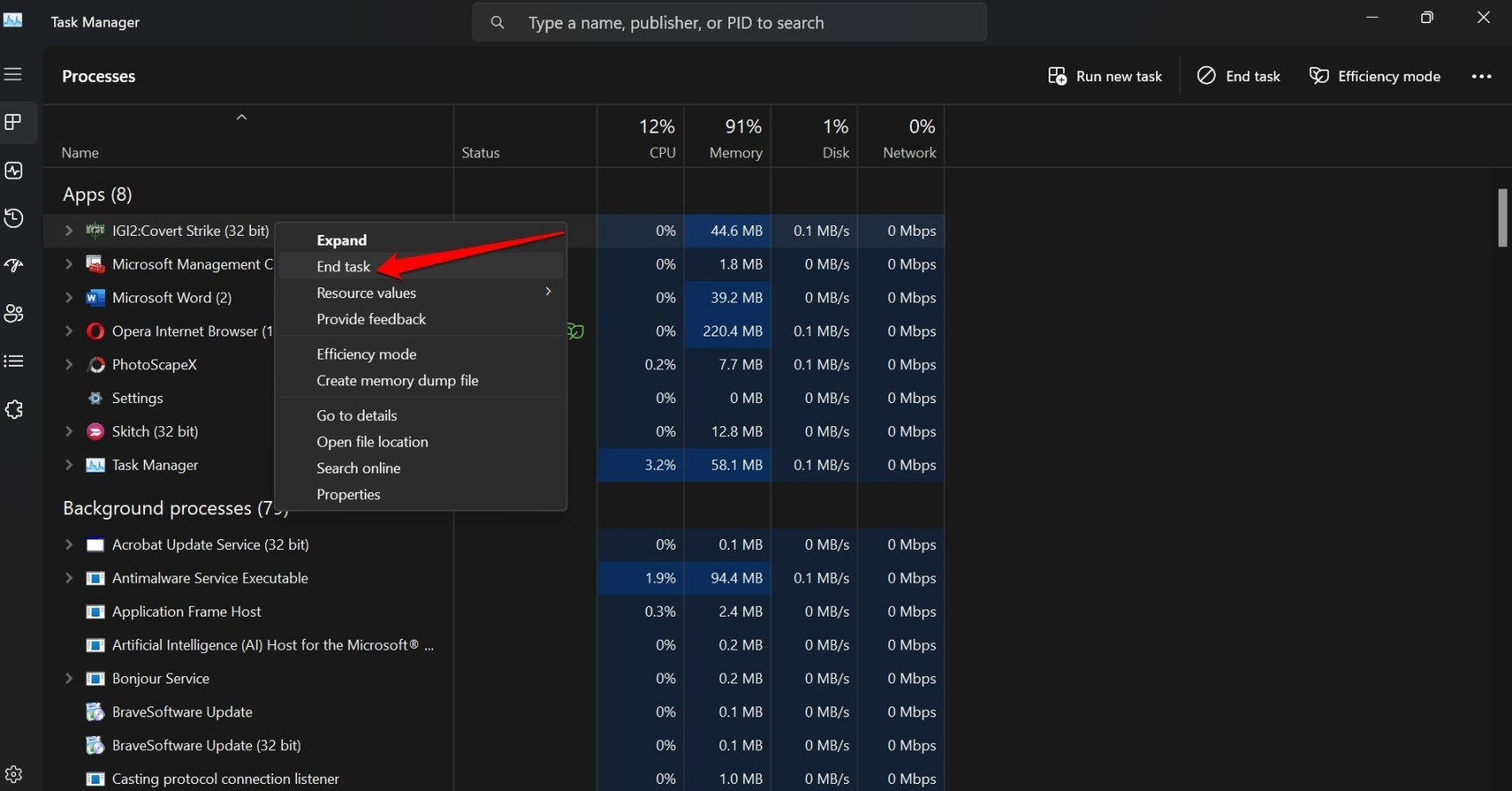Screen dimensions: 1512x791
Task: Toggle the hamburger navigation menu
Action: click(13, 75)
